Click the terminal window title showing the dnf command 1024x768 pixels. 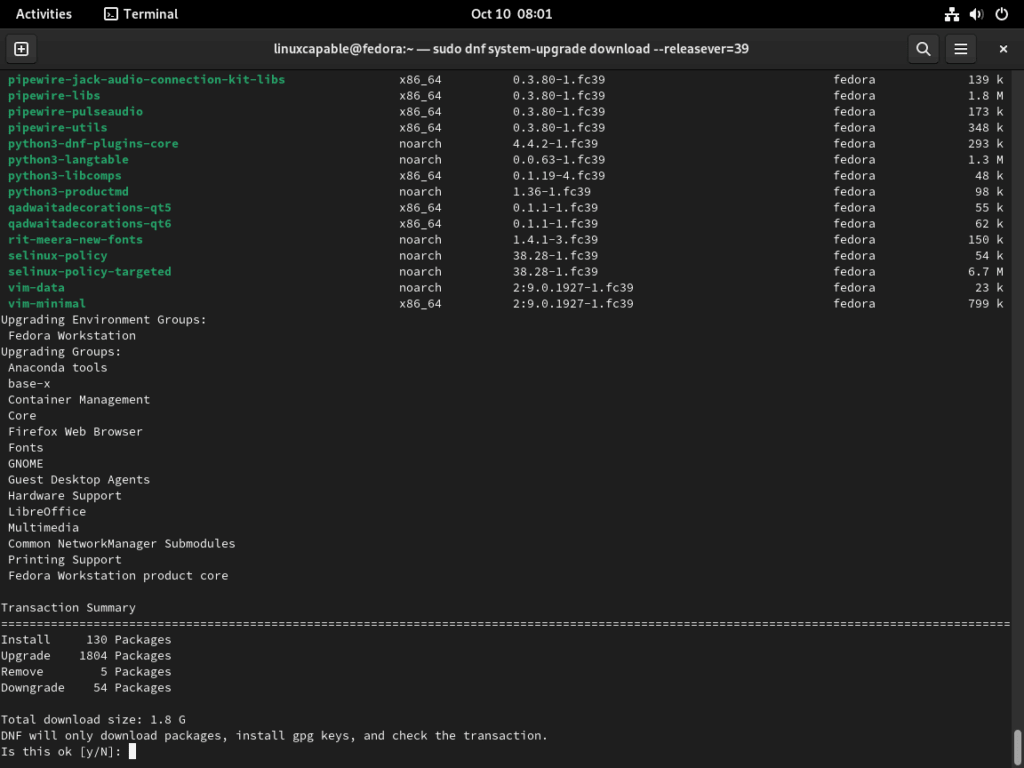point(512,48)
